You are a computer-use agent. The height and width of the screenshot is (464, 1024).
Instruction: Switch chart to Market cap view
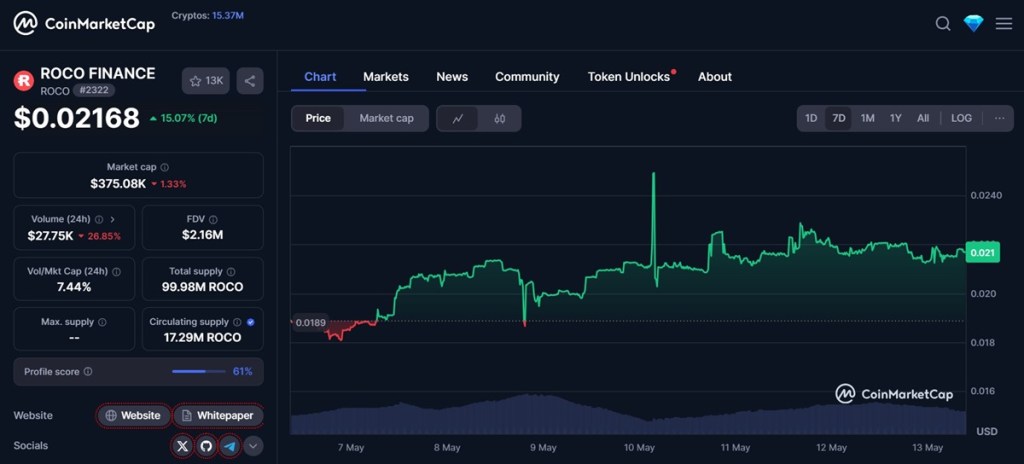pos(386,118)
